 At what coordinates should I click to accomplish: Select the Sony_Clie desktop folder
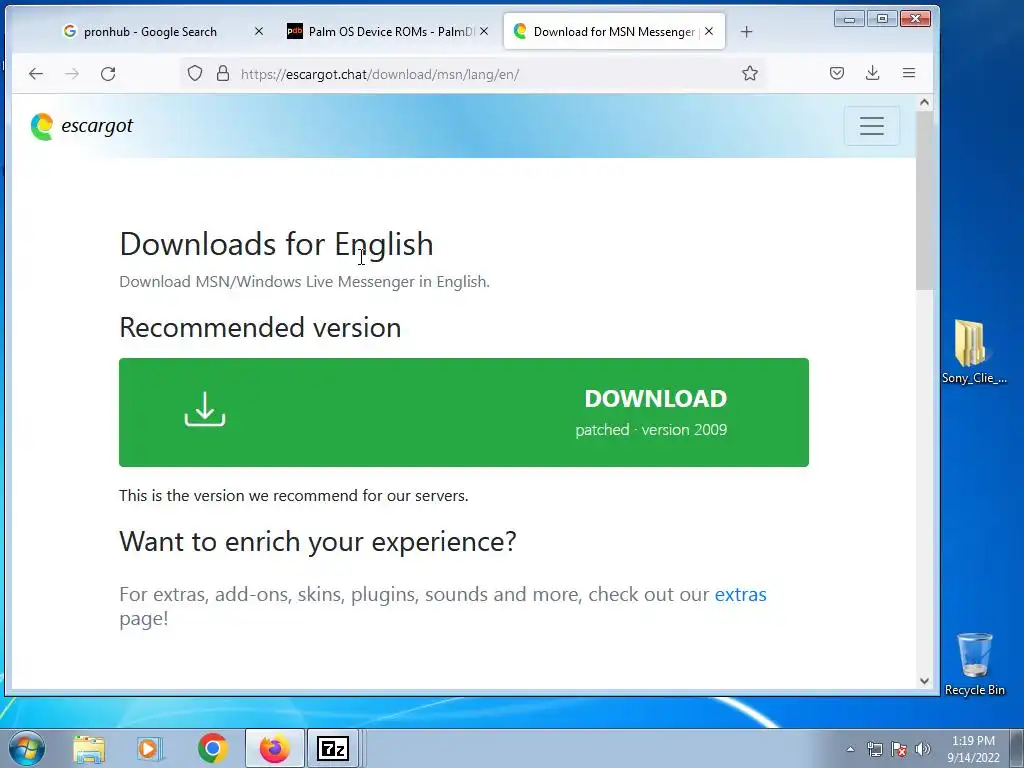[973, 351]
